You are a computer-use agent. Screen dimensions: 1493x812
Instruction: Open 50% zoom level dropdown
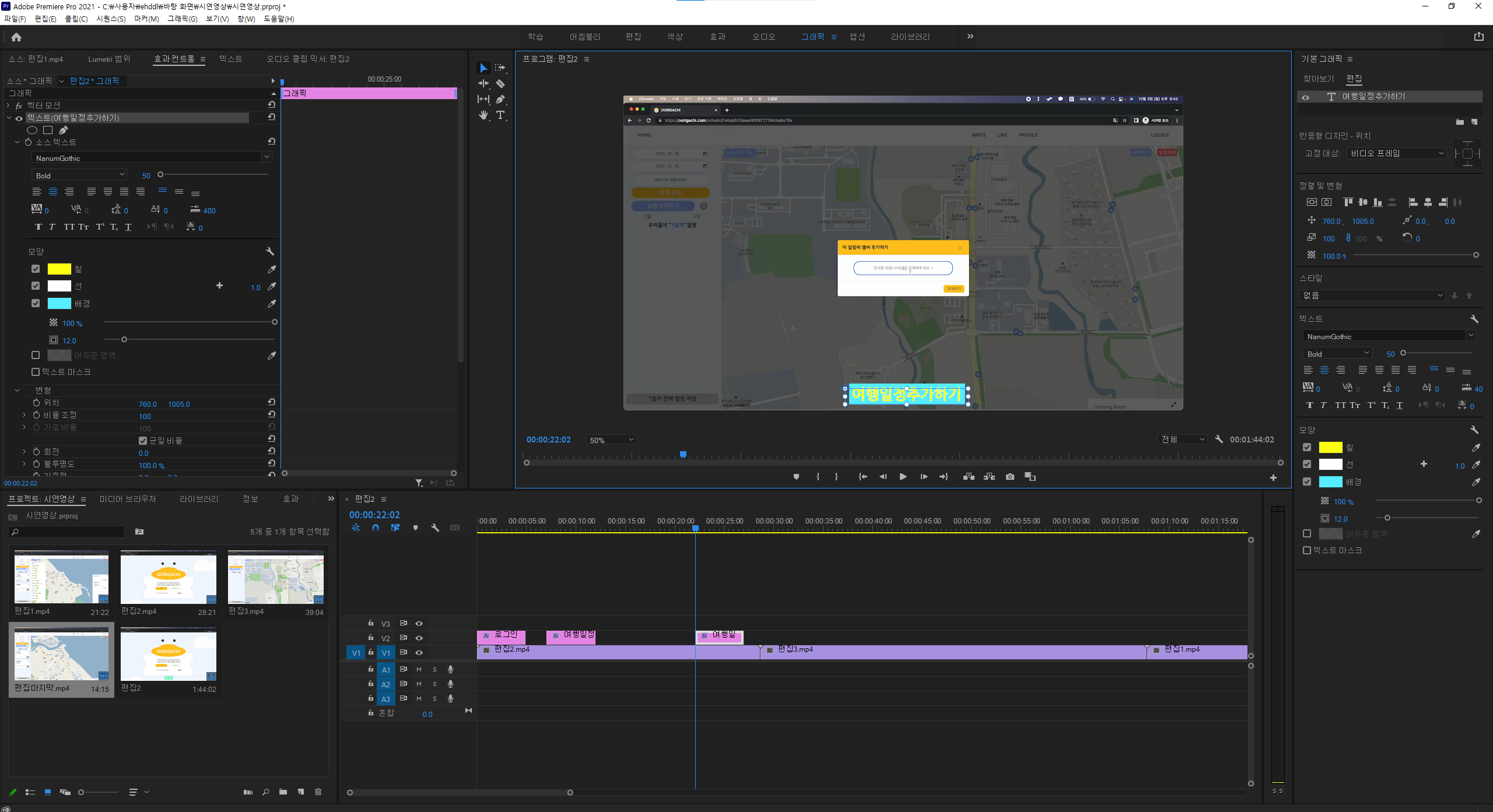click(x=611, y=440)
